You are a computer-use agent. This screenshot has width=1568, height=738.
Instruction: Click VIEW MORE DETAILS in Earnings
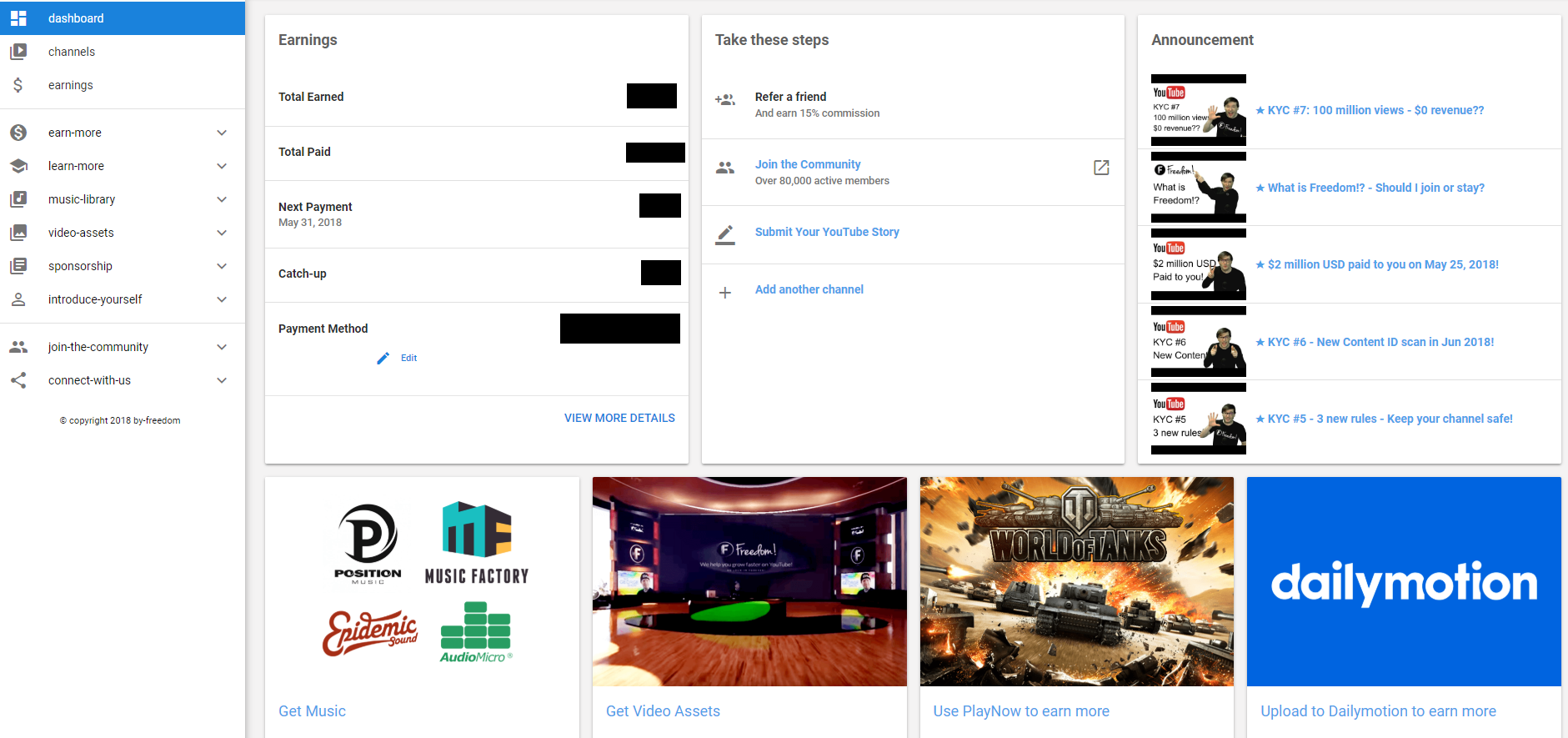[x=619, y=418]
